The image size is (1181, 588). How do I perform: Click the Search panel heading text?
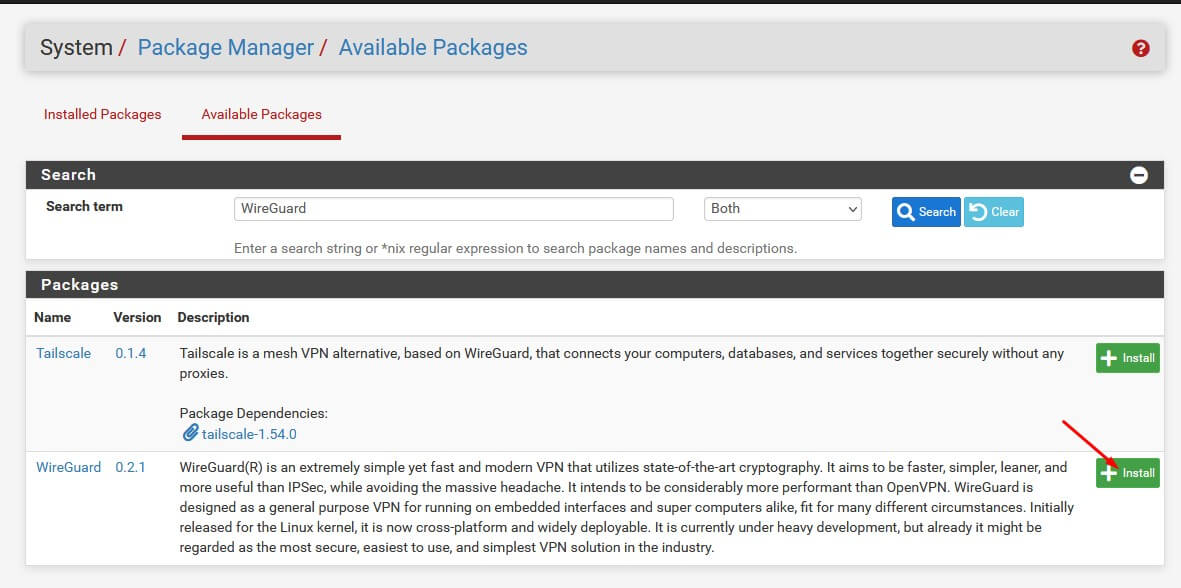[69, 175]
